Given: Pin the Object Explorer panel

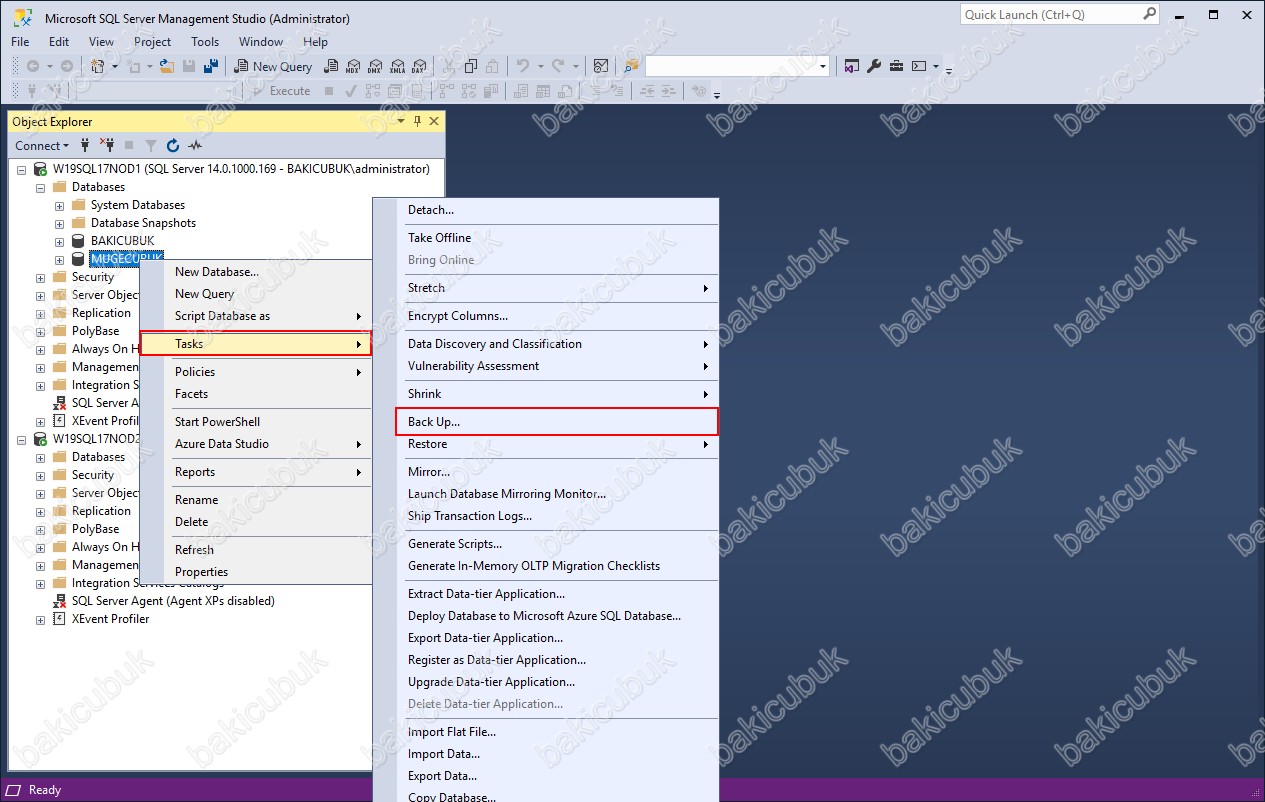Looking at the screenshot, I should [x=417, y=121].
